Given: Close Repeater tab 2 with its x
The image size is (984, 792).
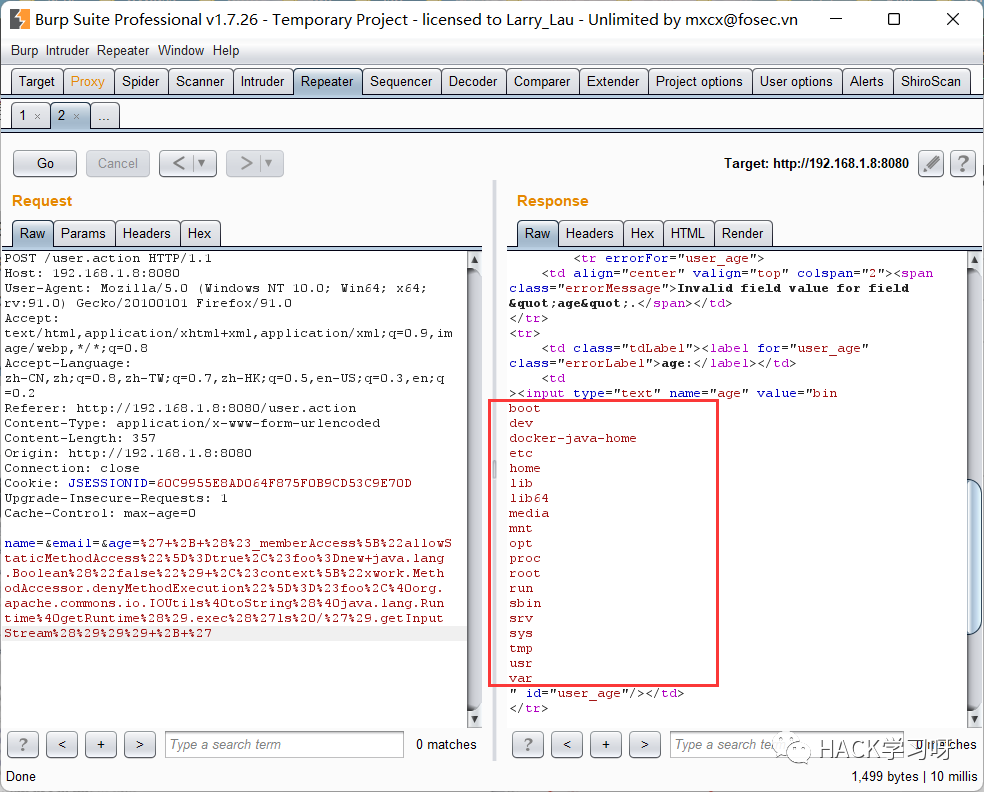Looking at the screenshot, I should coord(77,116).
